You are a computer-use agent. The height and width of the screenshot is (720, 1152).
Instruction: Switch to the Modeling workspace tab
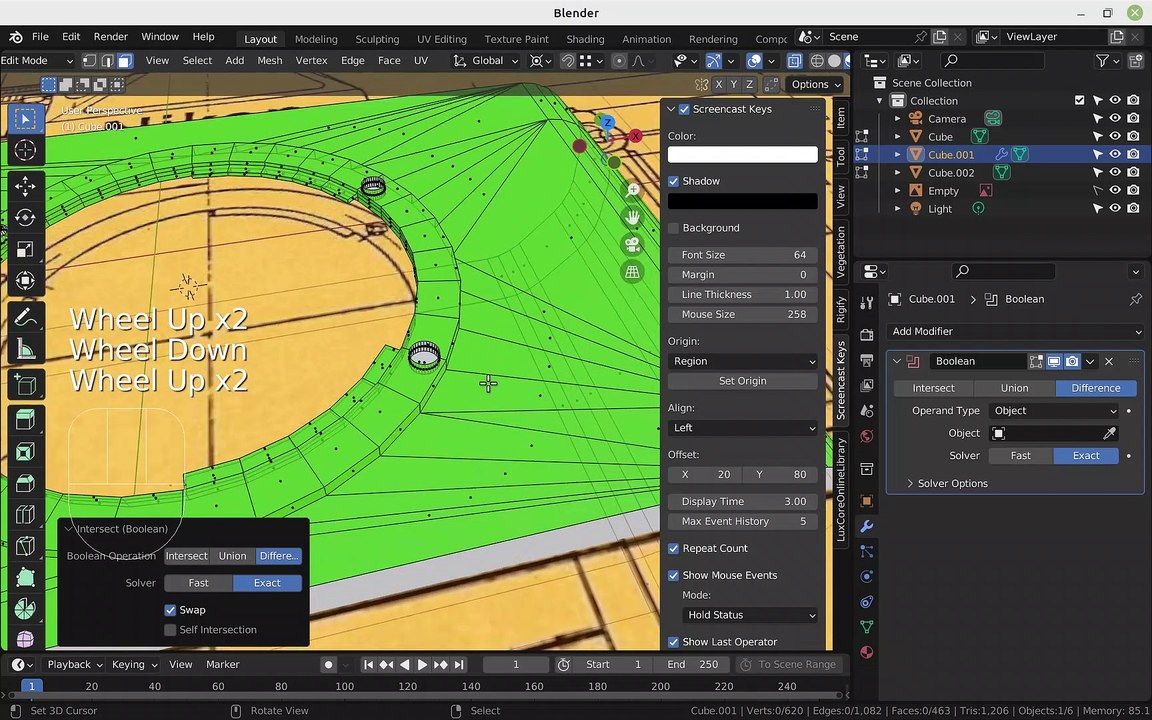coord(316,40)
